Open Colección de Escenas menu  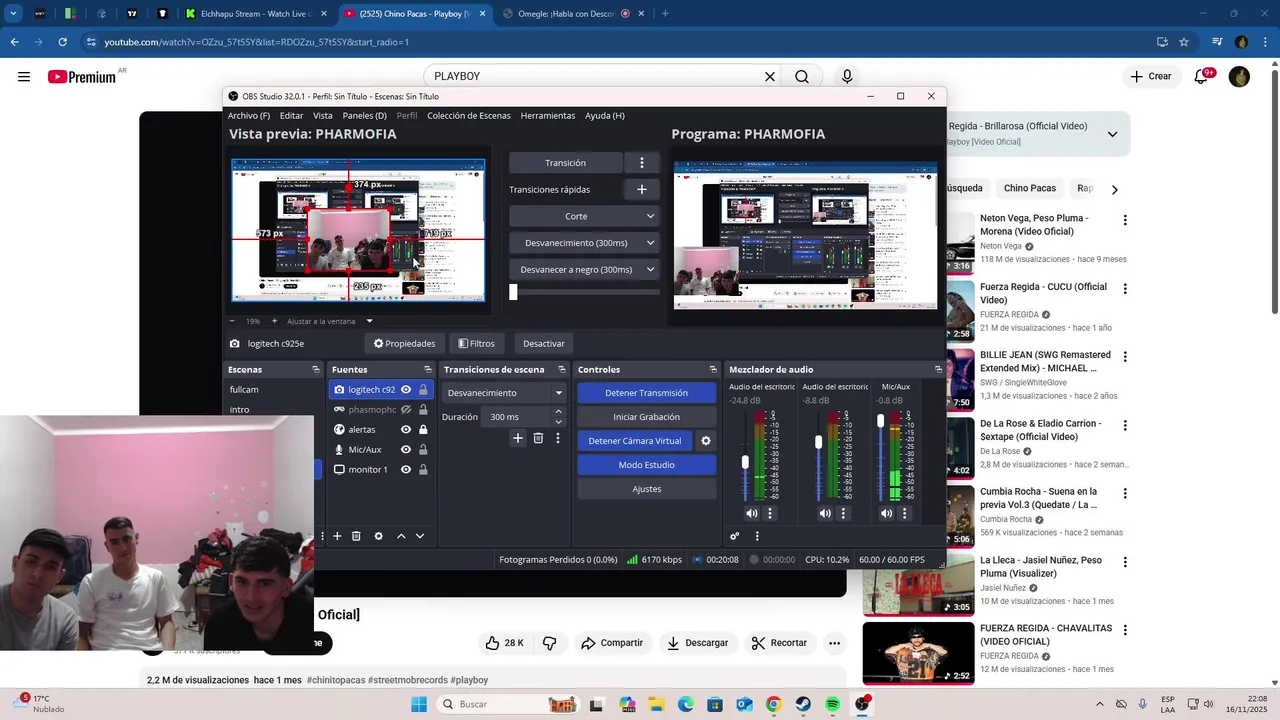[469, 115]
